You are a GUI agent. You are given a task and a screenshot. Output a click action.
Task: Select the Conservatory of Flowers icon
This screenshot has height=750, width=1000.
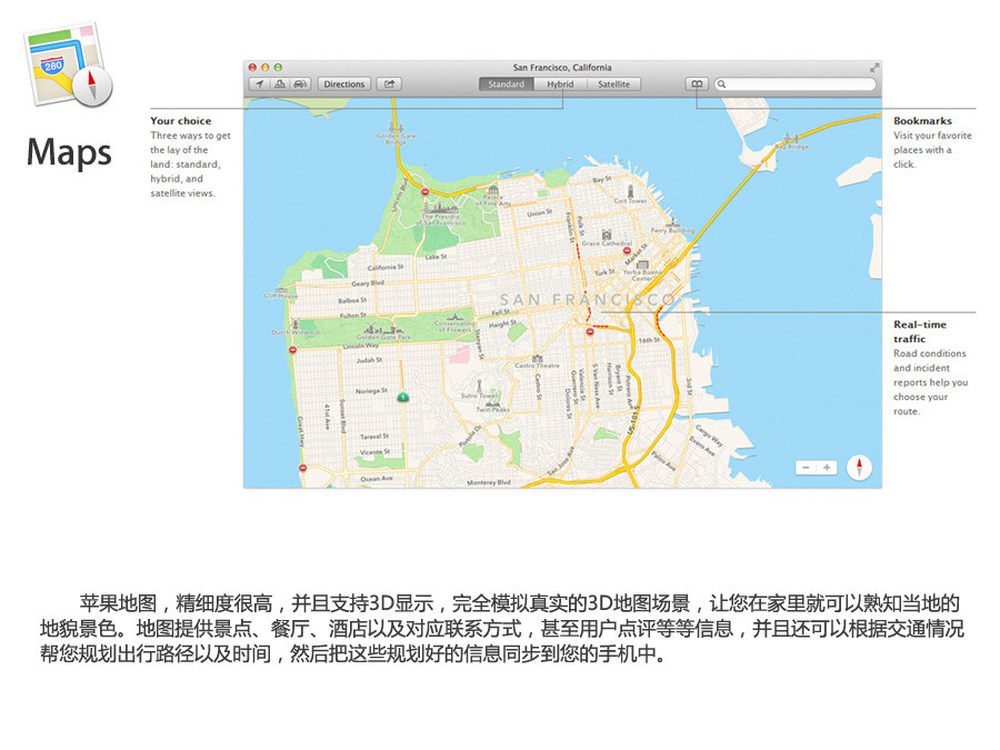pos(454,316)
